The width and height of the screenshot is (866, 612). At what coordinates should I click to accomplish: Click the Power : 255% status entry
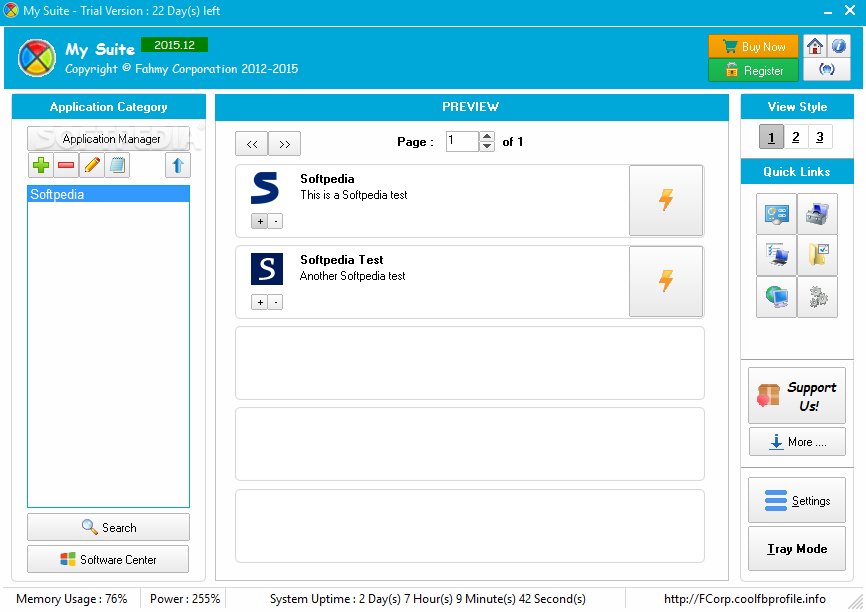pyautogui.click(x=185, y=599)
